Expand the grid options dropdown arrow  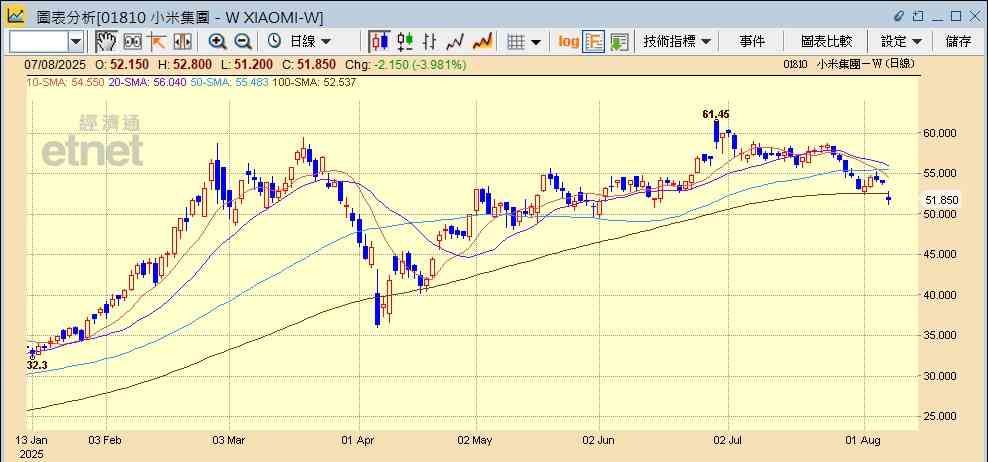536,42
